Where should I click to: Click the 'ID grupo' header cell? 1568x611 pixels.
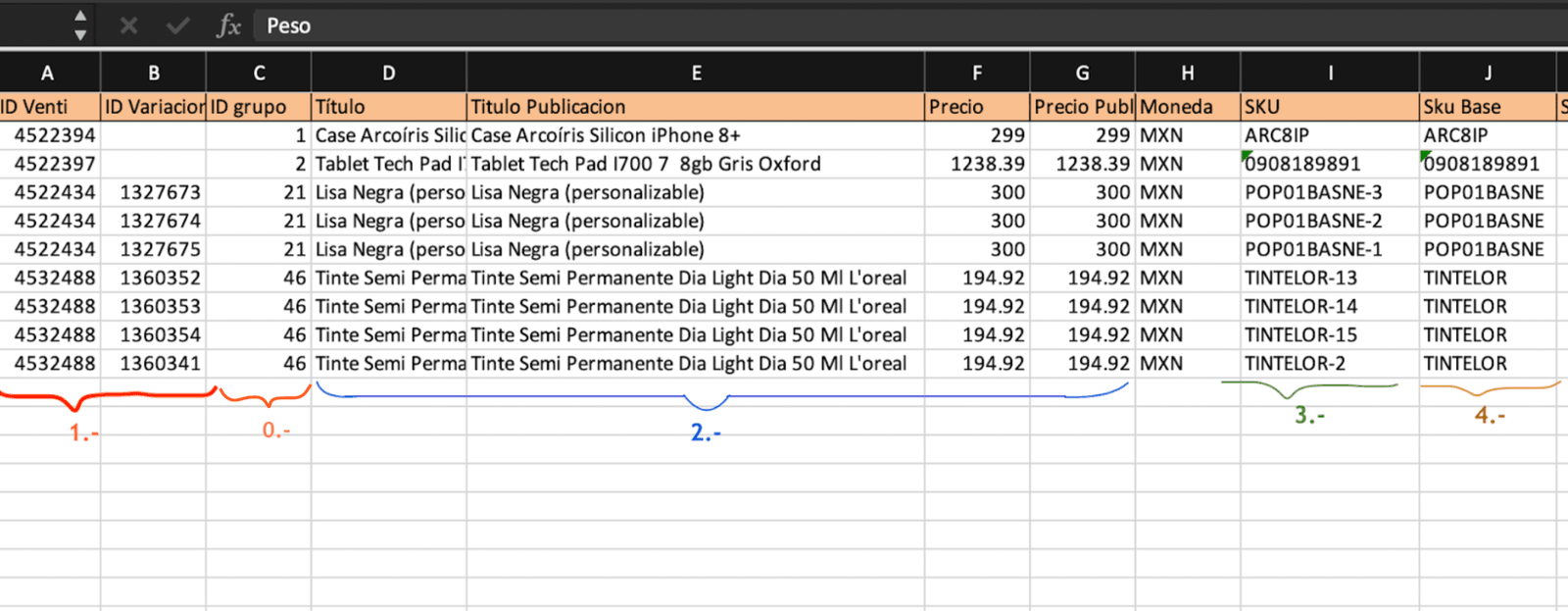tap(259, 107)
